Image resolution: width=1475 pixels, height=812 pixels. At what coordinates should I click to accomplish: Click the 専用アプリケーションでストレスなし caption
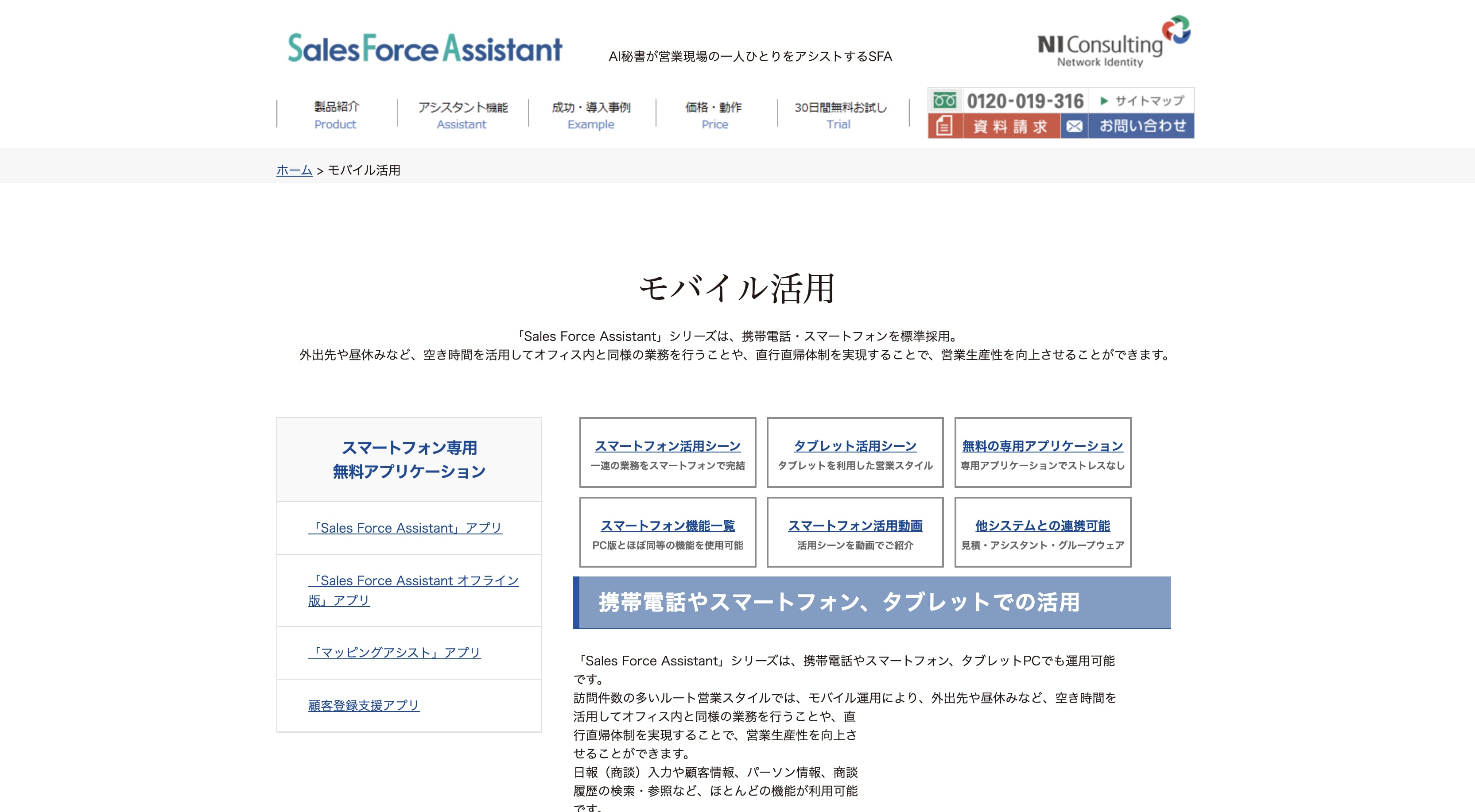pyautogui.click(x=1043, y=466)
